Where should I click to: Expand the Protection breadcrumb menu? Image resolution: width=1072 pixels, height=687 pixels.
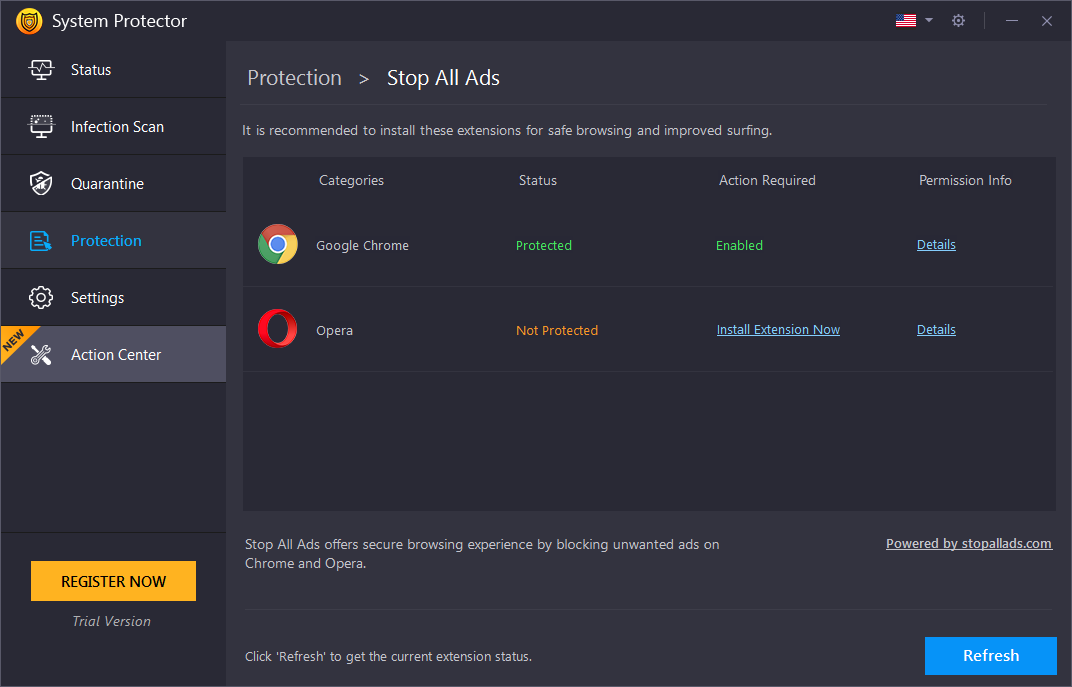point(294,77)
